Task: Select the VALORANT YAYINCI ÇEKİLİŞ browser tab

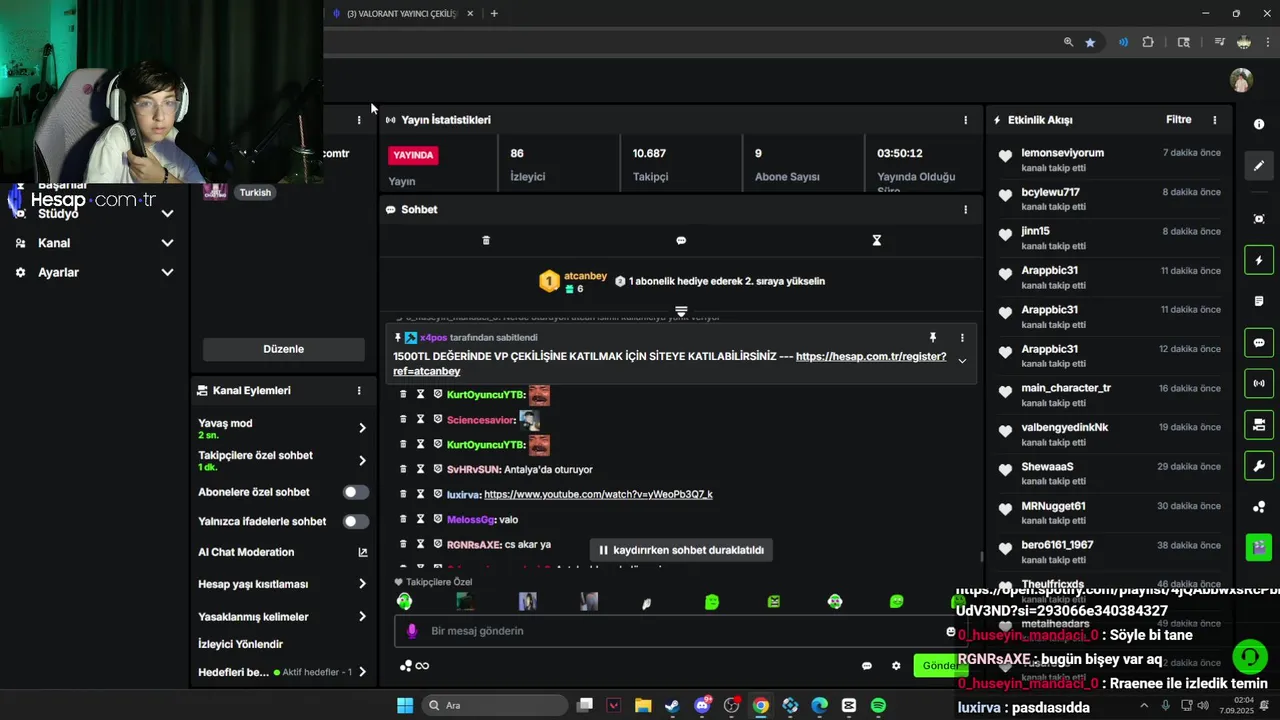Action: 402,14
